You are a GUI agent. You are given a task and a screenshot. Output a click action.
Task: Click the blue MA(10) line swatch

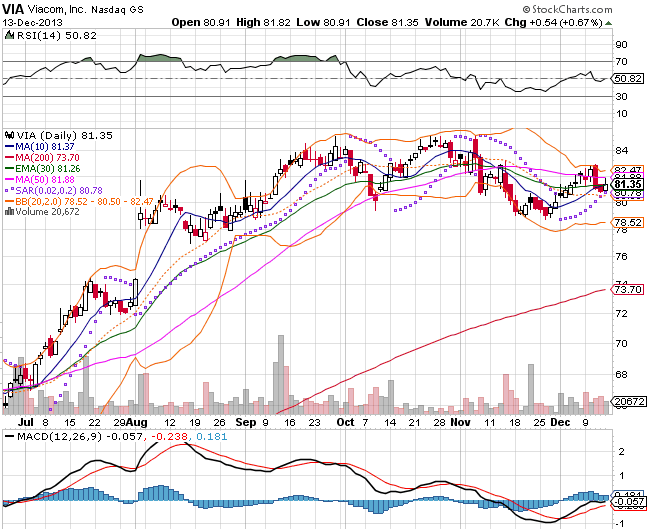9,147
